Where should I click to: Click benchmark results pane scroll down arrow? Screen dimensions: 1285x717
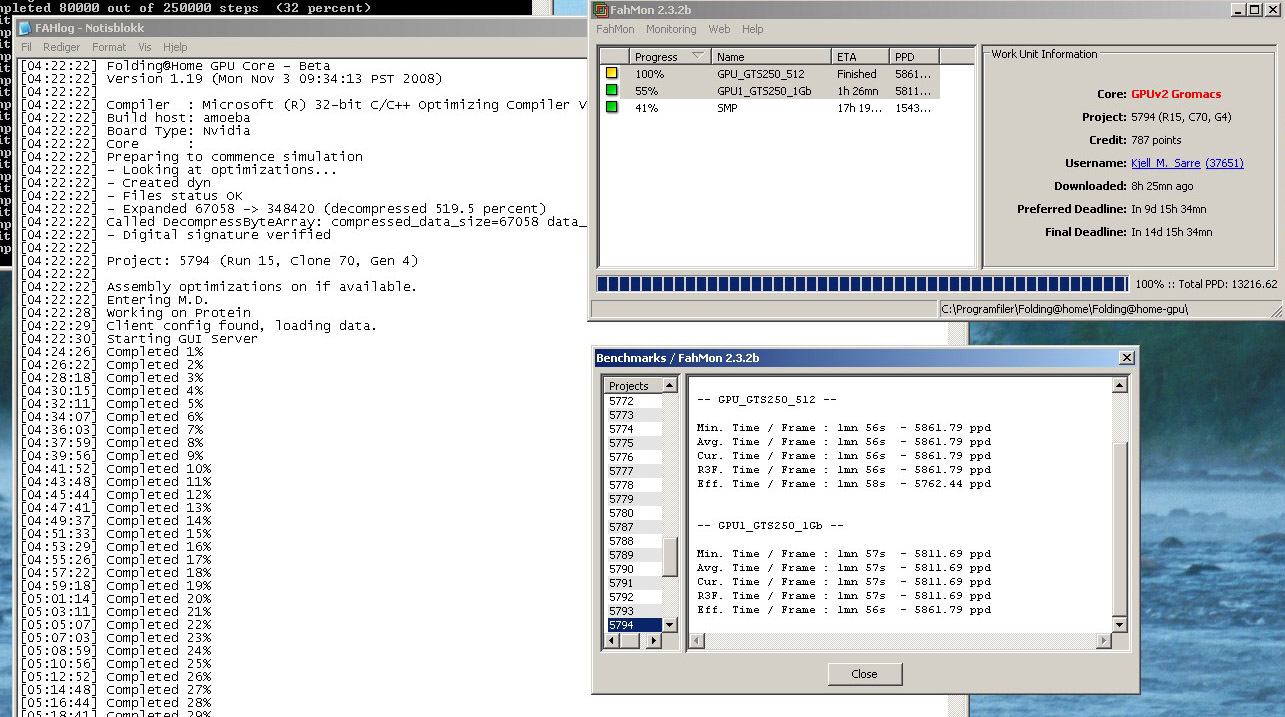pyautogui.click(x=1120, y=625)
